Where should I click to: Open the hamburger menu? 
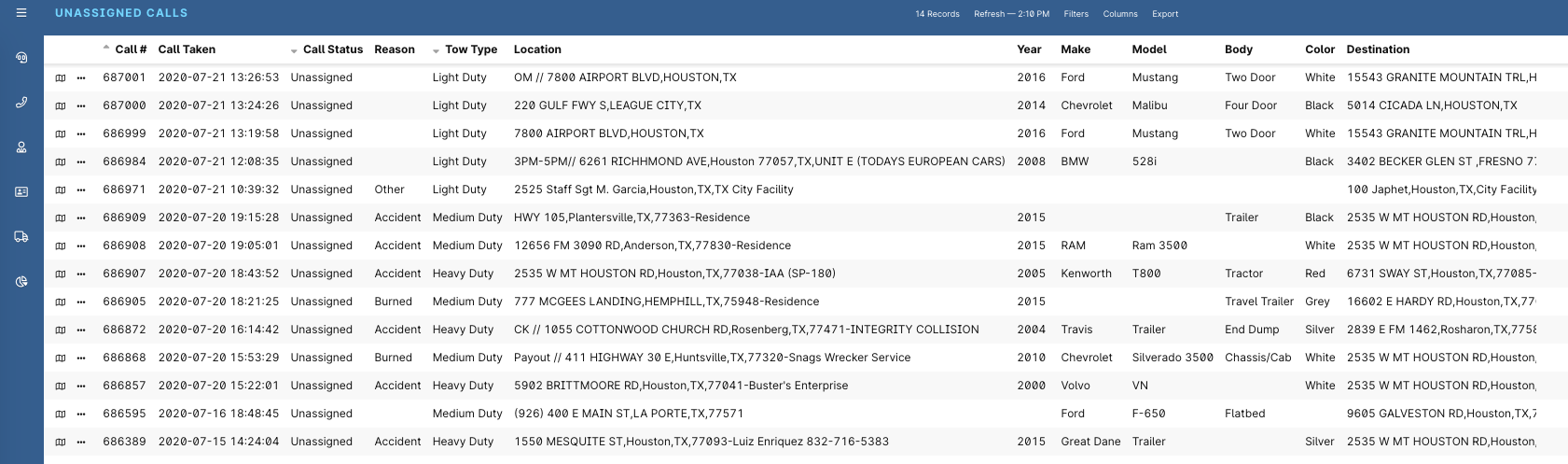click(x=21, y=13)
